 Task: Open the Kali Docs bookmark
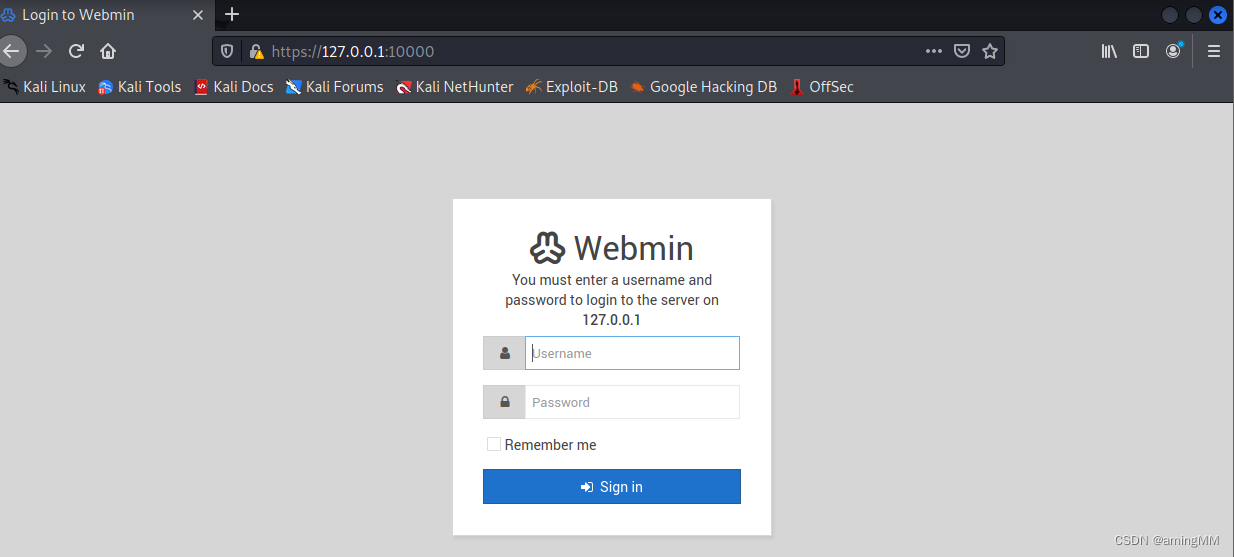234,87
